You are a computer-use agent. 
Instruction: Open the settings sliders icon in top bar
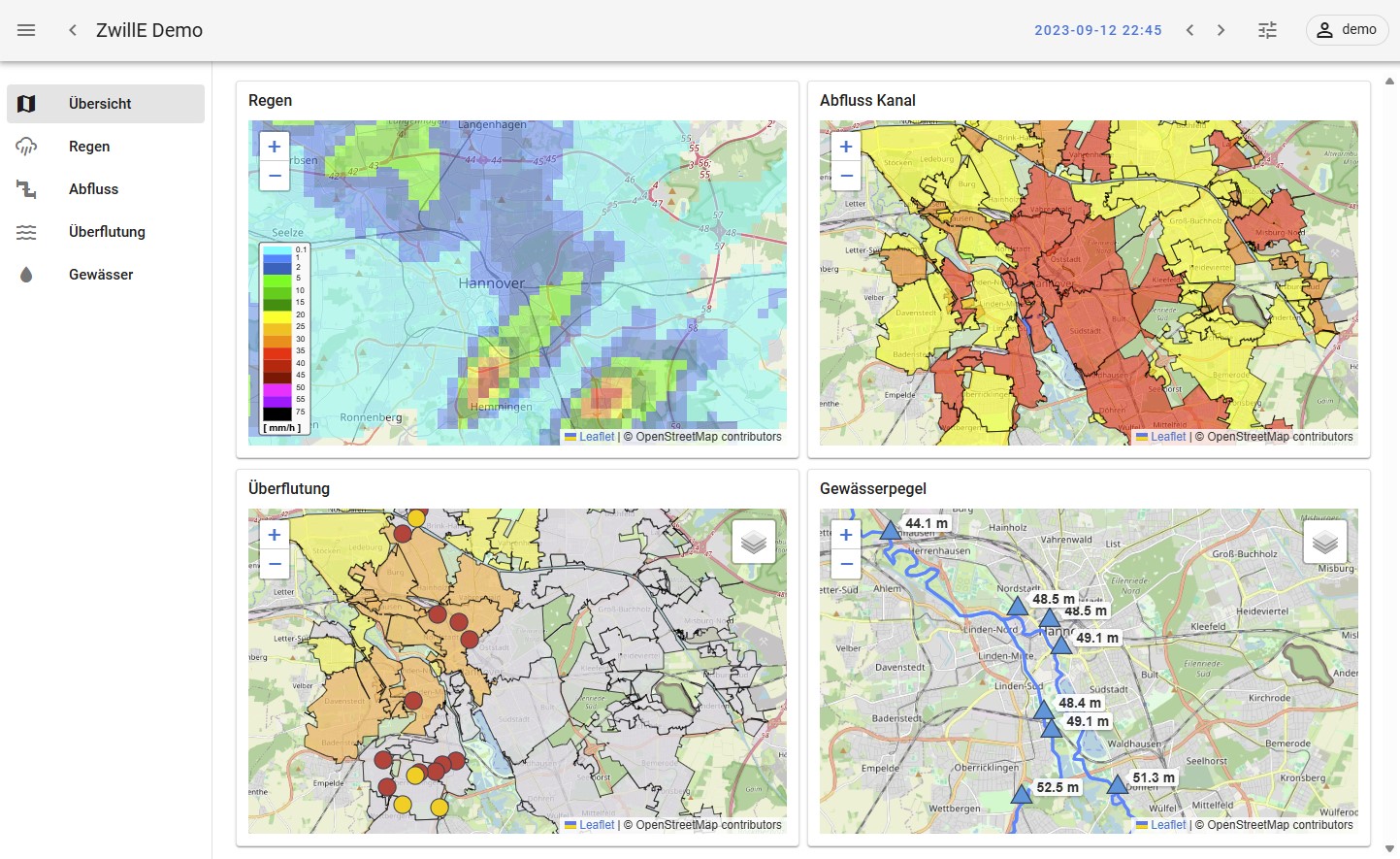1267,30
